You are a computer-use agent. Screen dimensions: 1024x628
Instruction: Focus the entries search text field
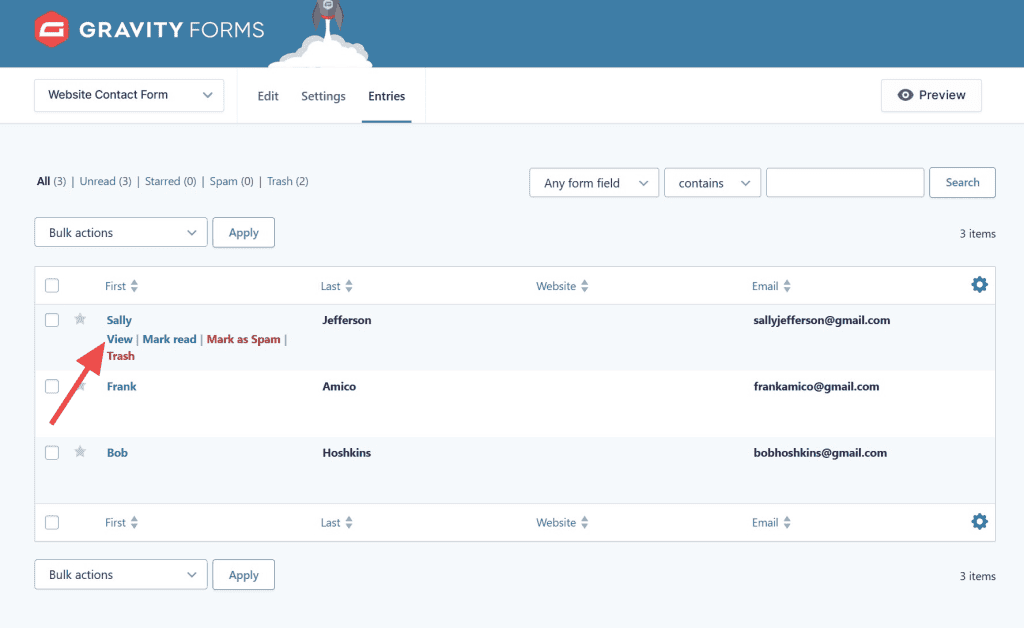pyautogui.click(x=845, y=183)
